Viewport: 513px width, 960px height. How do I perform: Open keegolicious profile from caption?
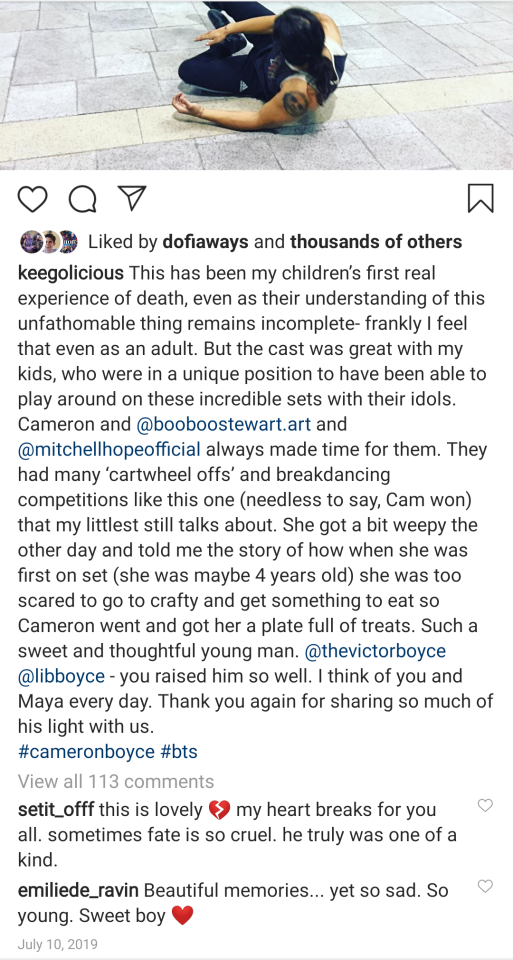point(71,273)
